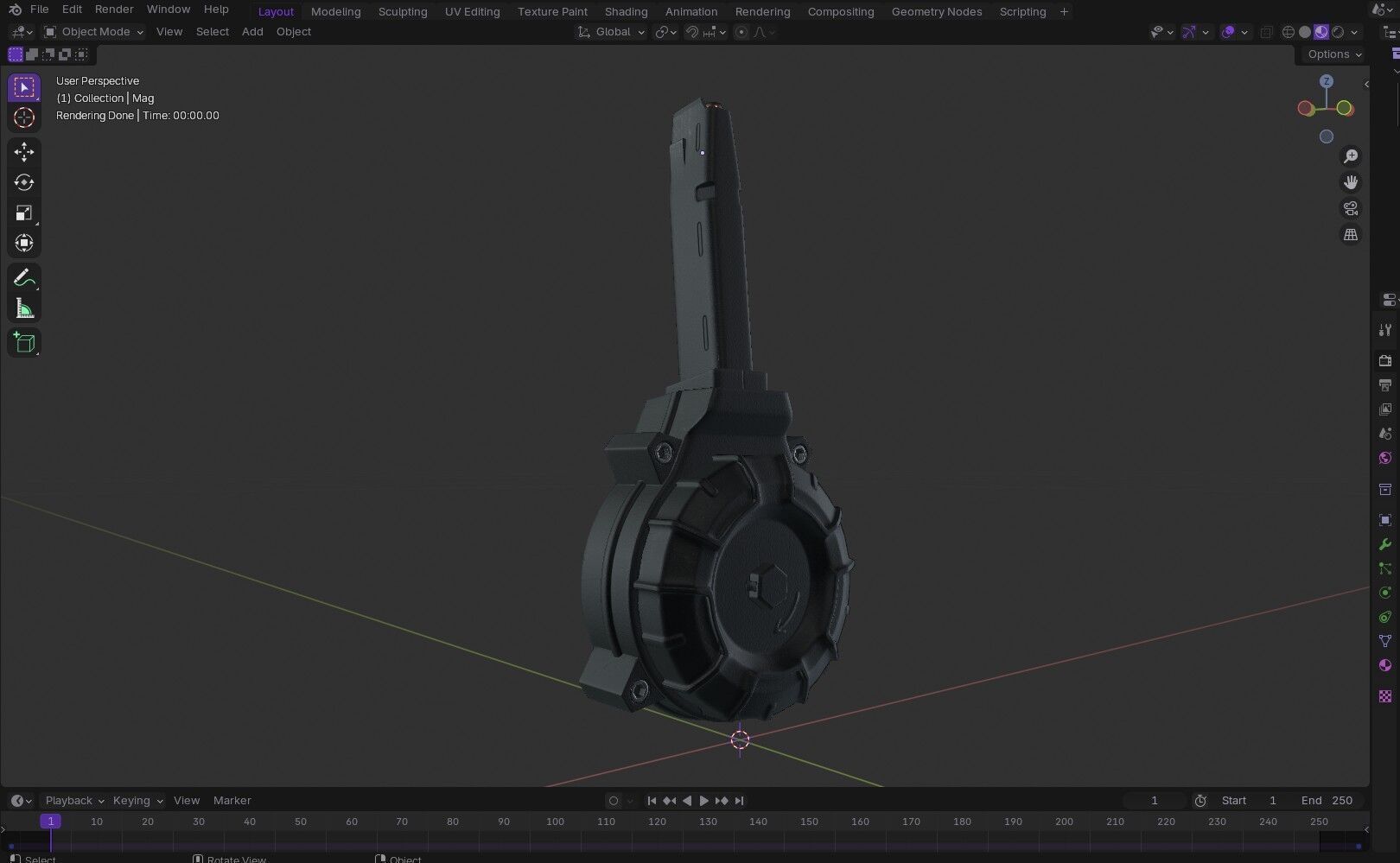Select the Add Cube tool
The height and width of the screenshot is (863, 1400).
tap(24, 343)
